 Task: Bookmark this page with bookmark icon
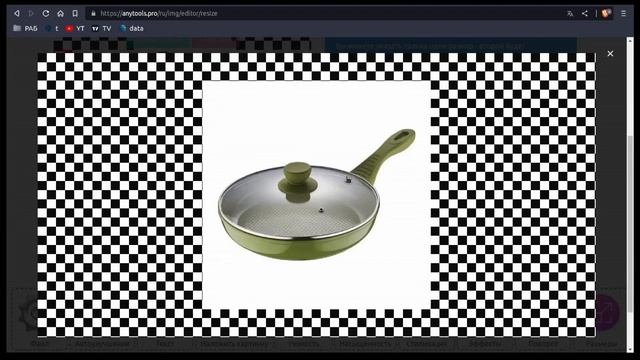(x=75, y=13)
